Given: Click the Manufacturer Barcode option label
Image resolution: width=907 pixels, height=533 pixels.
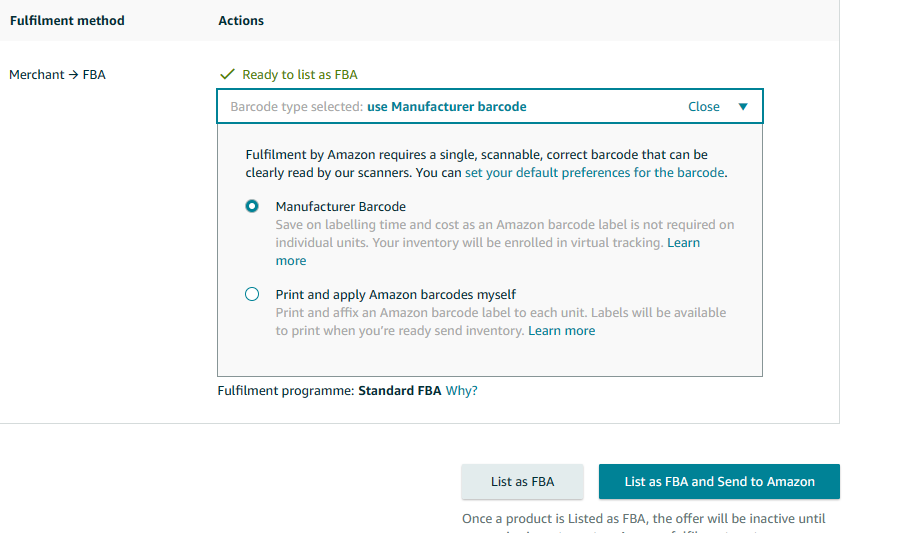Looking at the screenshot, I should tap(341, 207).
